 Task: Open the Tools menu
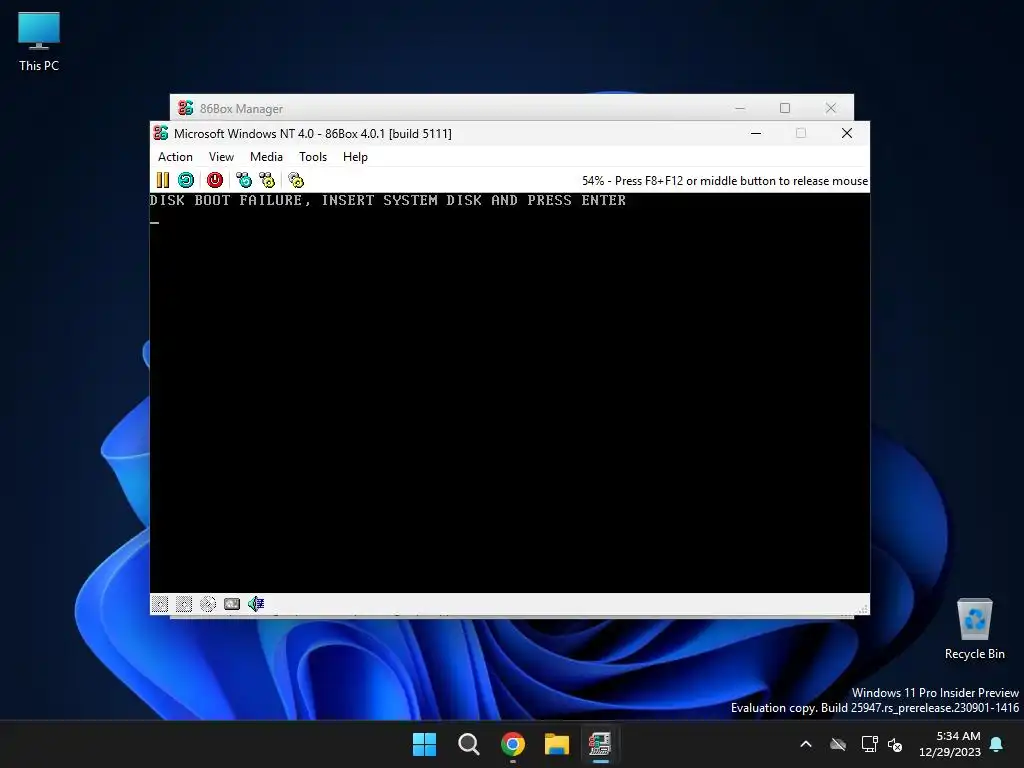click(x=313, y=157)
